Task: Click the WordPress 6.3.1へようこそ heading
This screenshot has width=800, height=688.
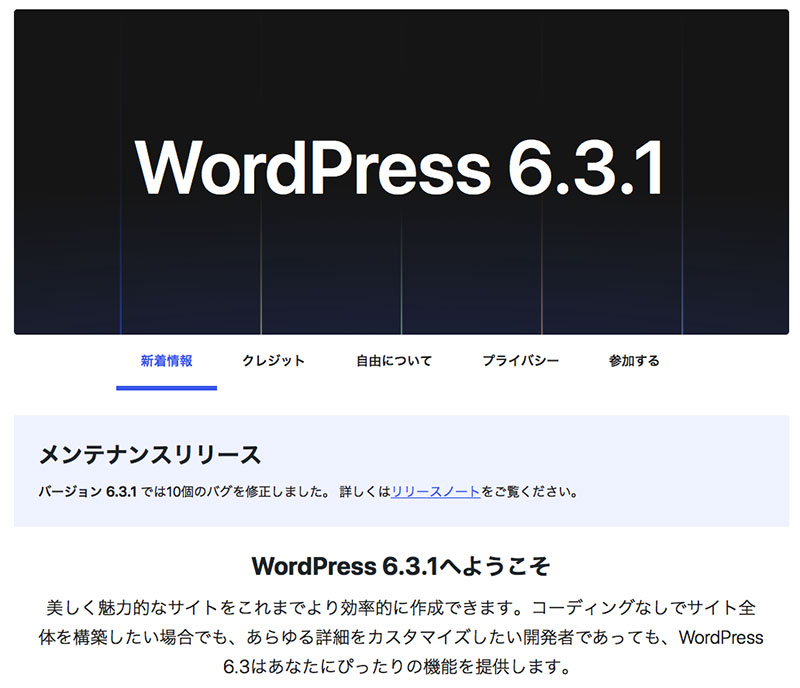Action: [401, 566]
